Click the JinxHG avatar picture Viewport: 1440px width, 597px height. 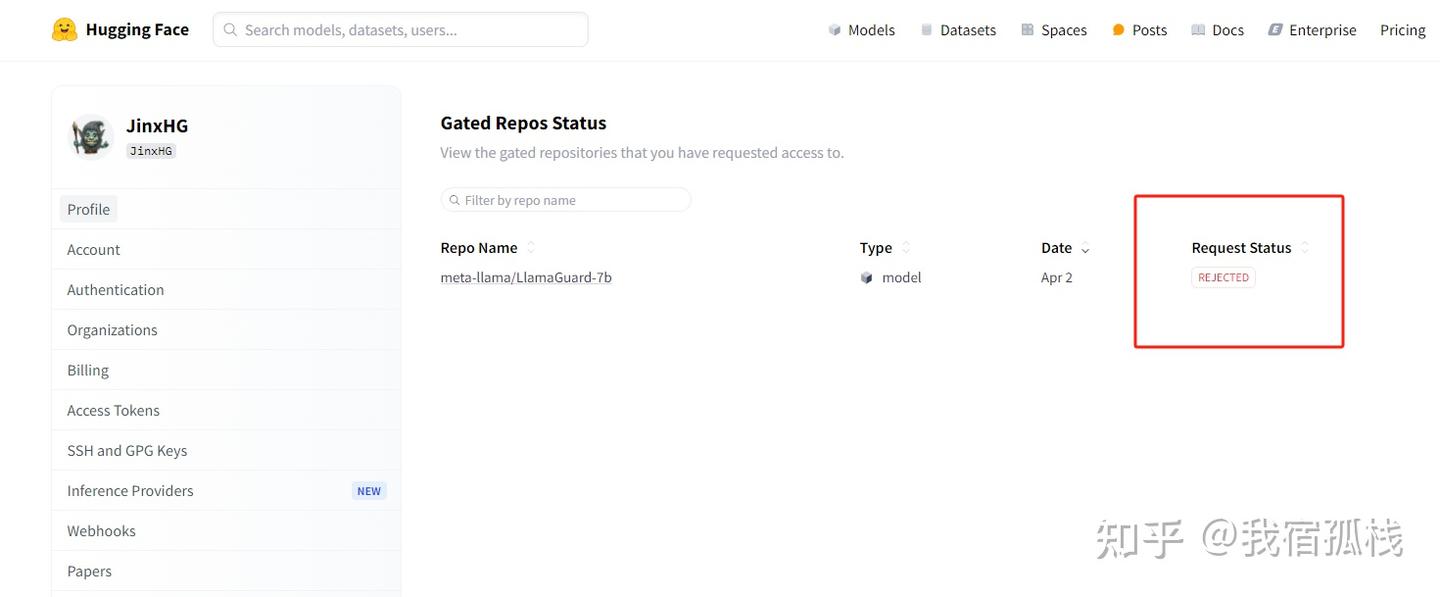90,137
